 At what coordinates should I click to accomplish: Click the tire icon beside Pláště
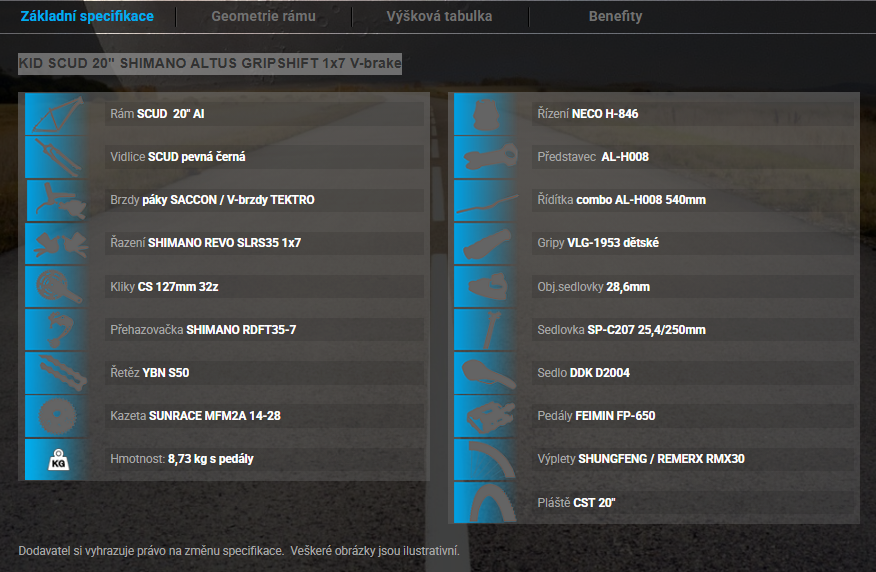486,502
